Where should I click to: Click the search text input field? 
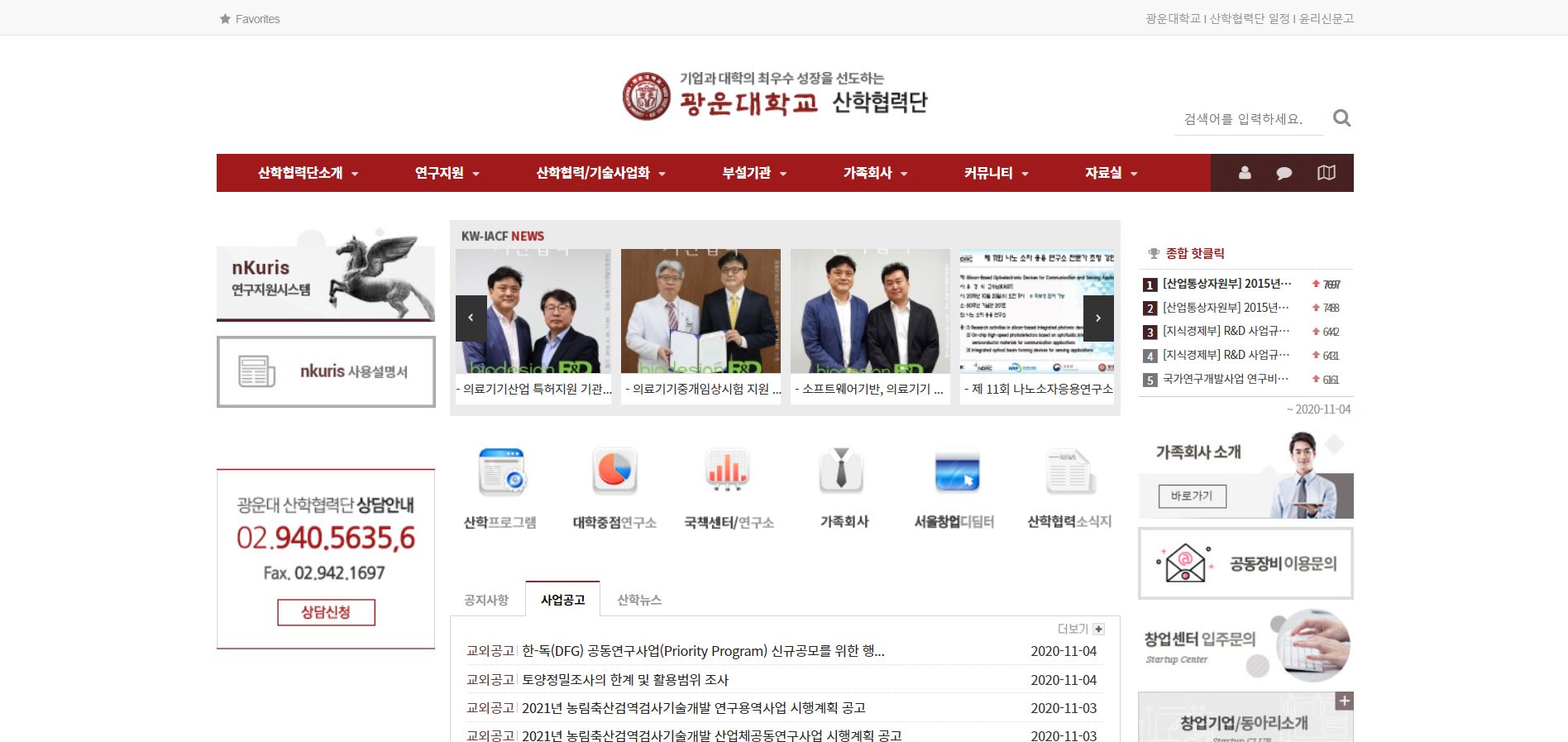coord(1247,119)
